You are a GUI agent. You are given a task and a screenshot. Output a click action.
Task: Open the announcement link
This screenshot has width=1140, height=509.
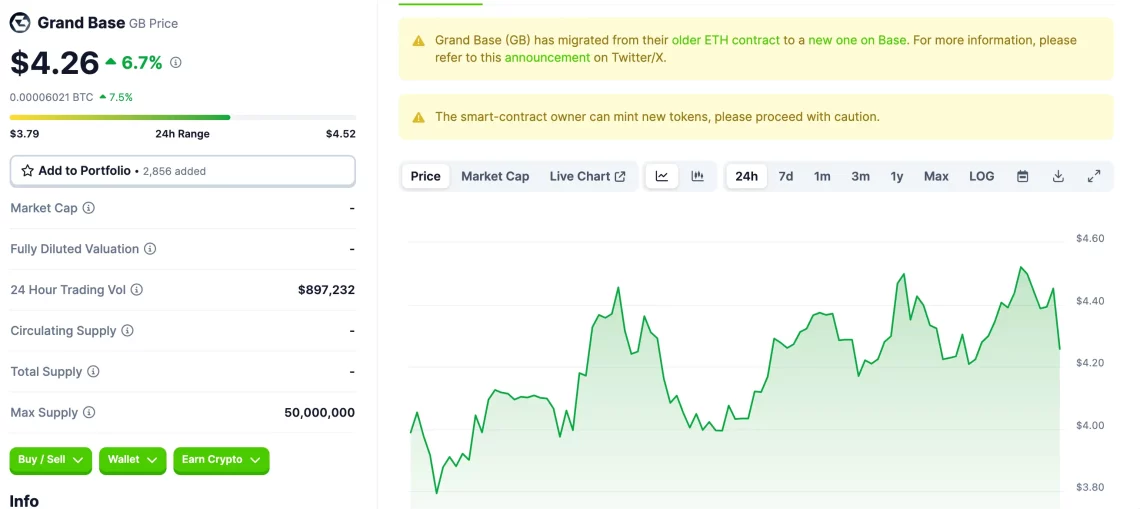(x=547, y=57)
